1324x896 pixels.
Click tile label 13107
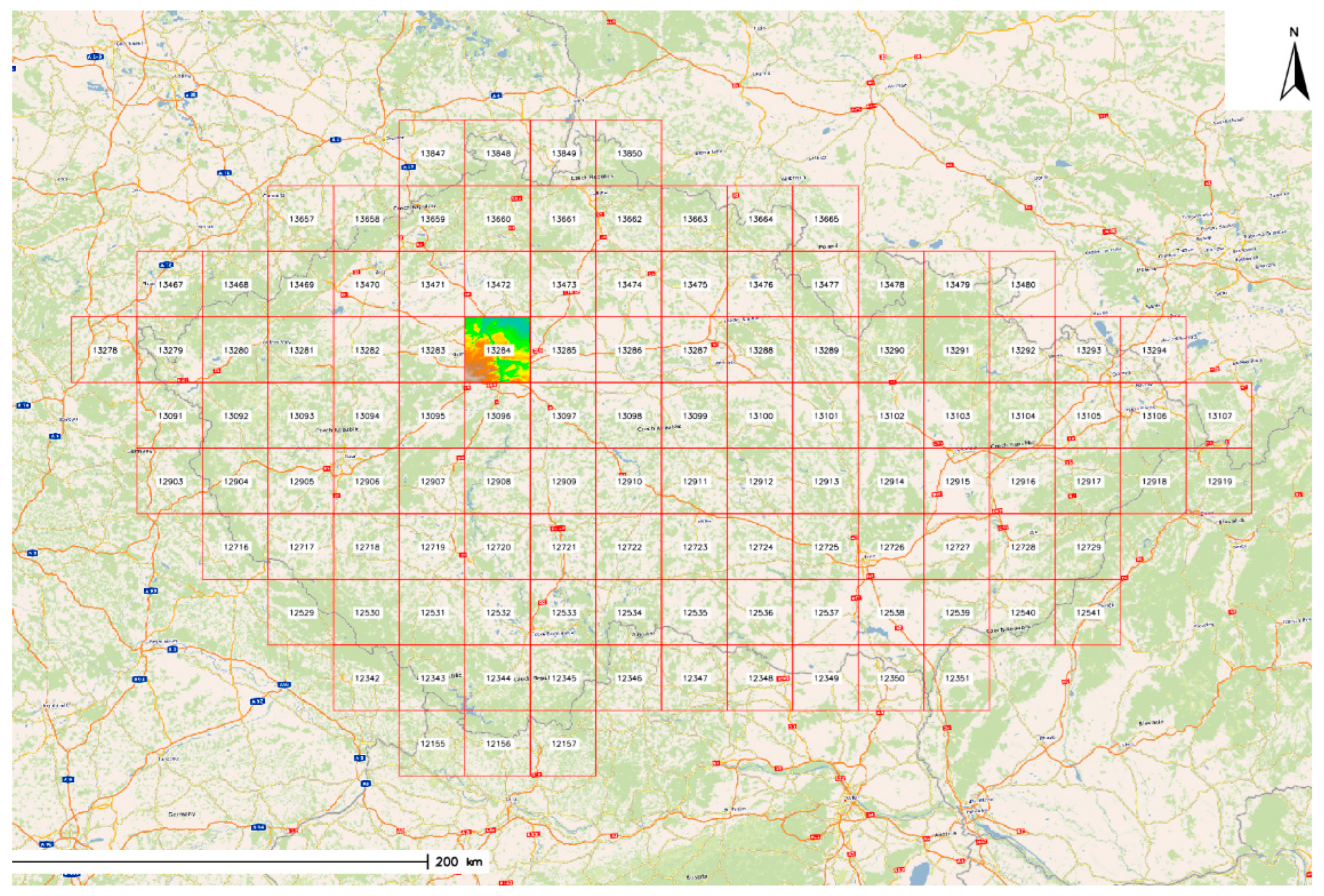[x=1219, y=416]
